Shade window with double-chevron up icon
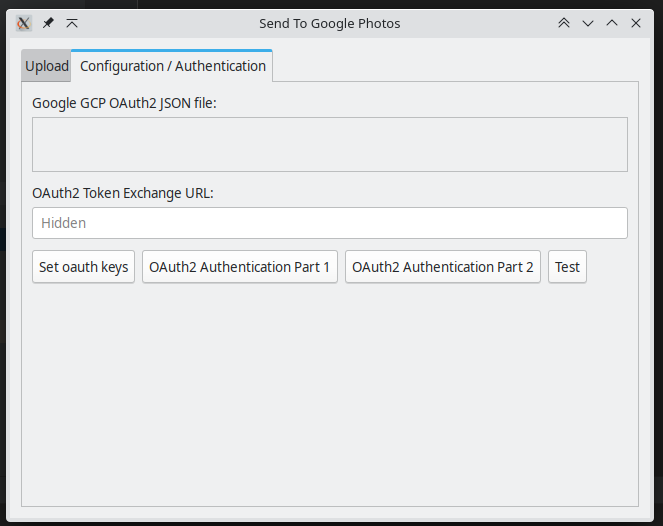 coord(564,23)
